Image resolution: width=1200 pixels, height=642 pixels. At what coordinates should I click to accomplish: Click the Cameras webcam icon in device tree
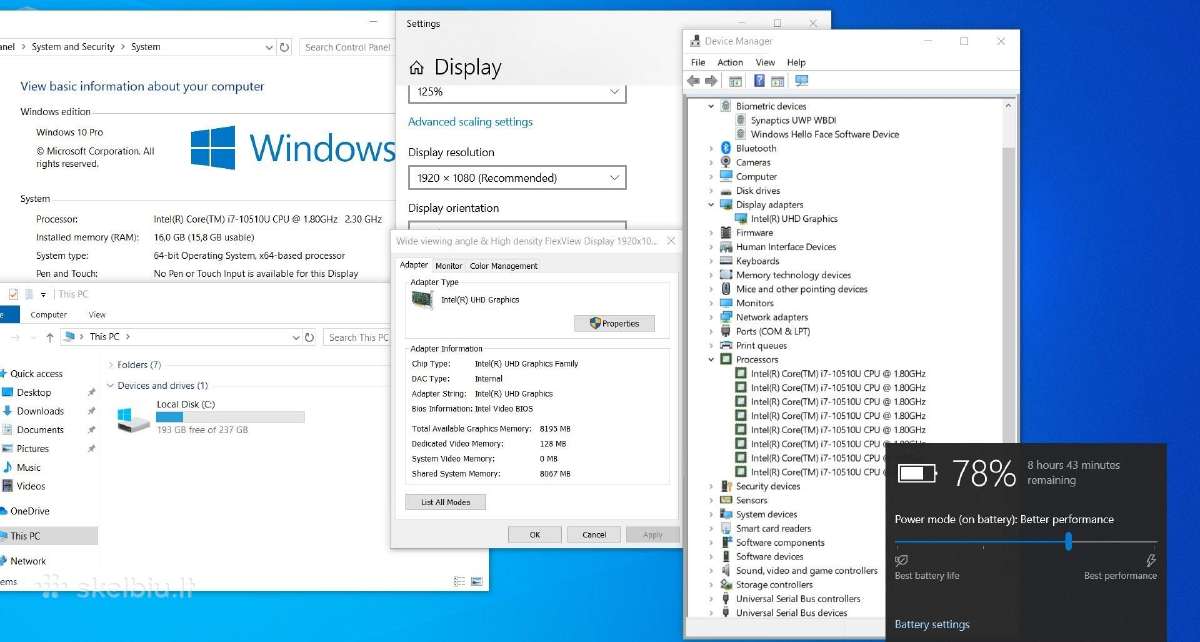pyautogui.click(x=727, y=162)
